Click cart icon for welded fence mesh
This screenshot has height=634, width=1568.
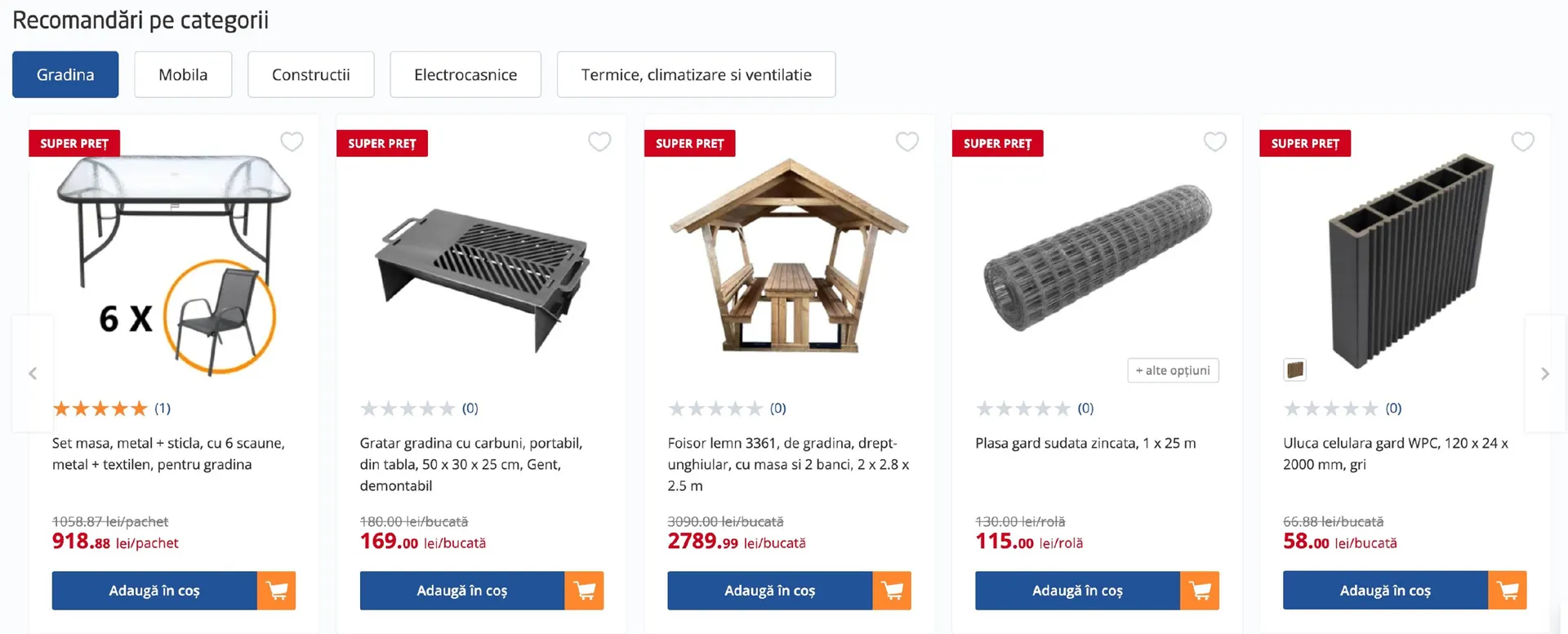1200,591
